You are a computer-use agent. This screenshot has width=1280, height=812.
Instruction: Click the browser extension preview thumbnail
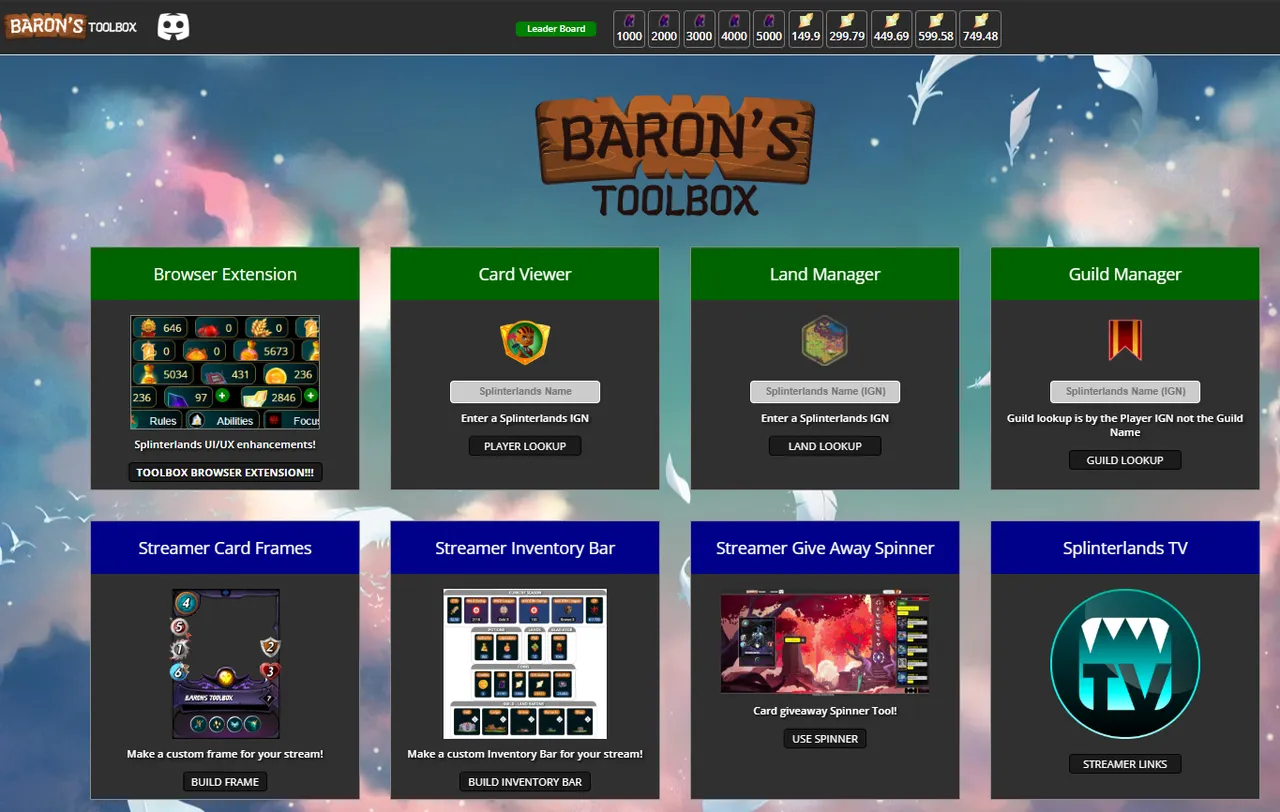click(225, 373)
